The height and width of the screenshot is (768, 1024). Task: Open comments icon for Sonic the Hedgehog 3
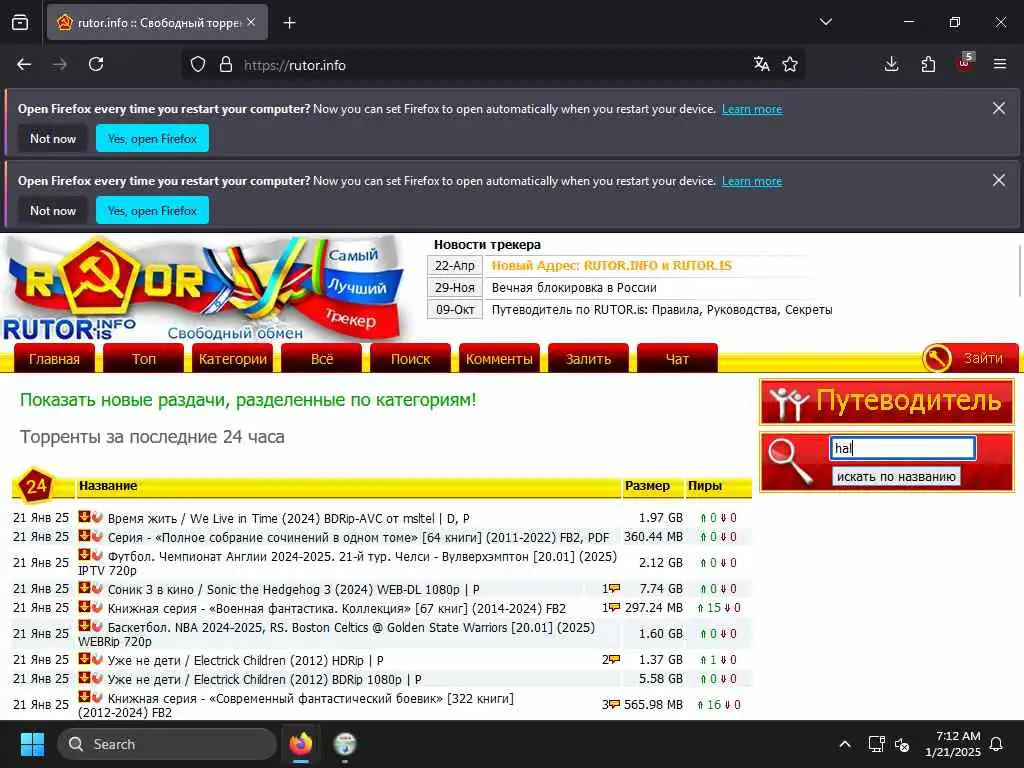tap(614, 588)
